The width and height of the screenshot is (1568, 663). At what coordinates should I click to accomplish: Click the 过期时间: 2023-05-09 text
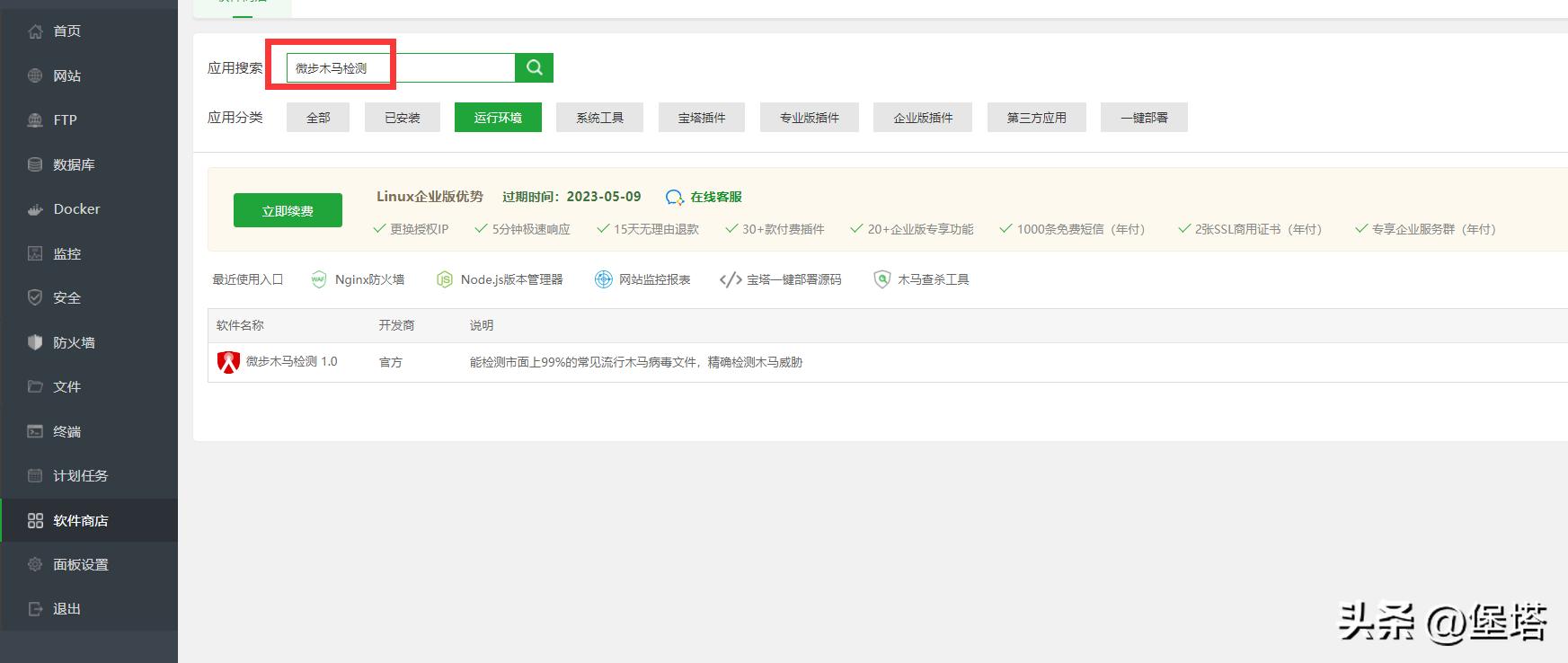571,197
